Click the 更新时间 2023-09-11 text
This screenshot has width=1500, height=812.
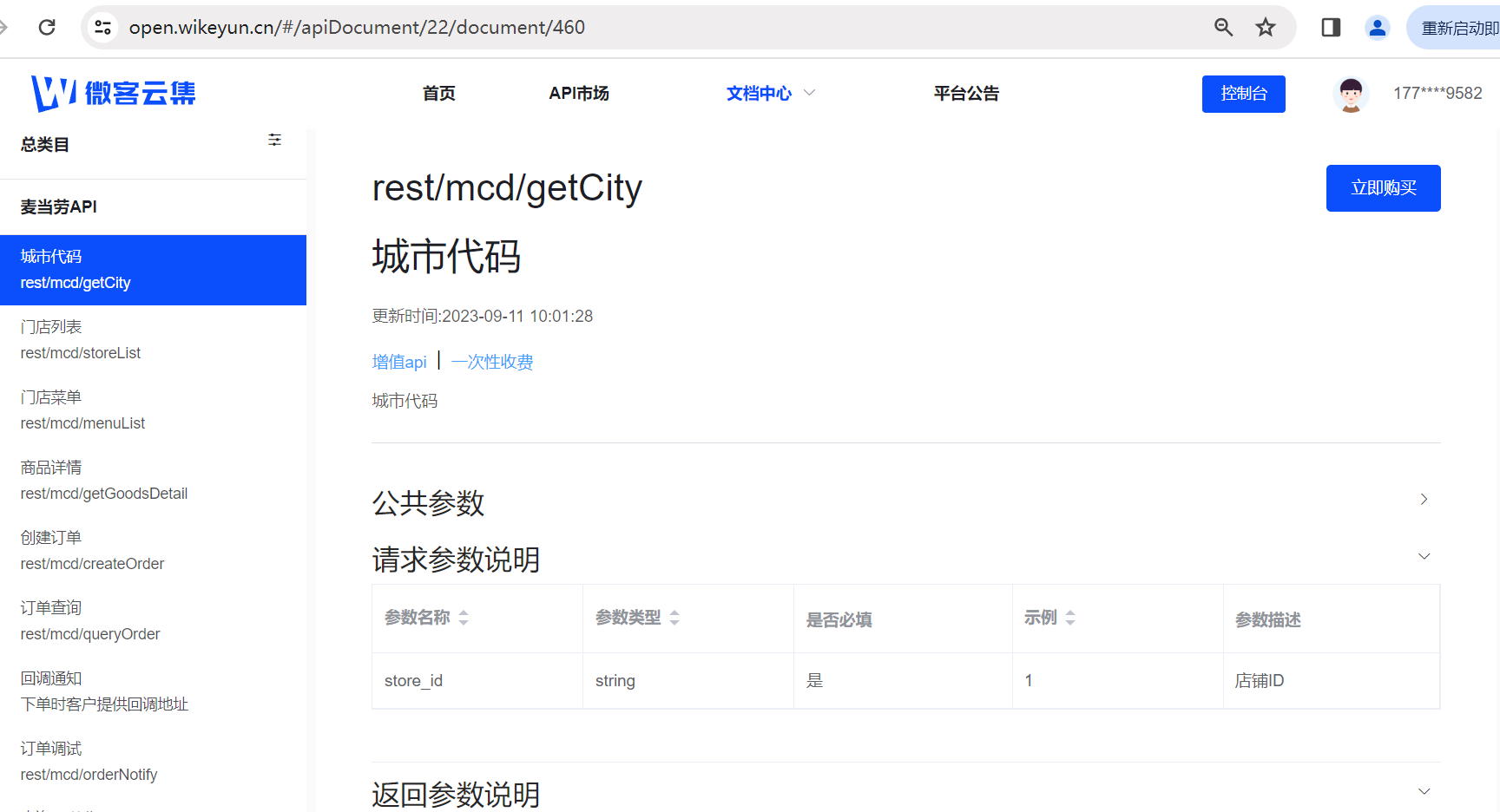click(x=483, y=316)
